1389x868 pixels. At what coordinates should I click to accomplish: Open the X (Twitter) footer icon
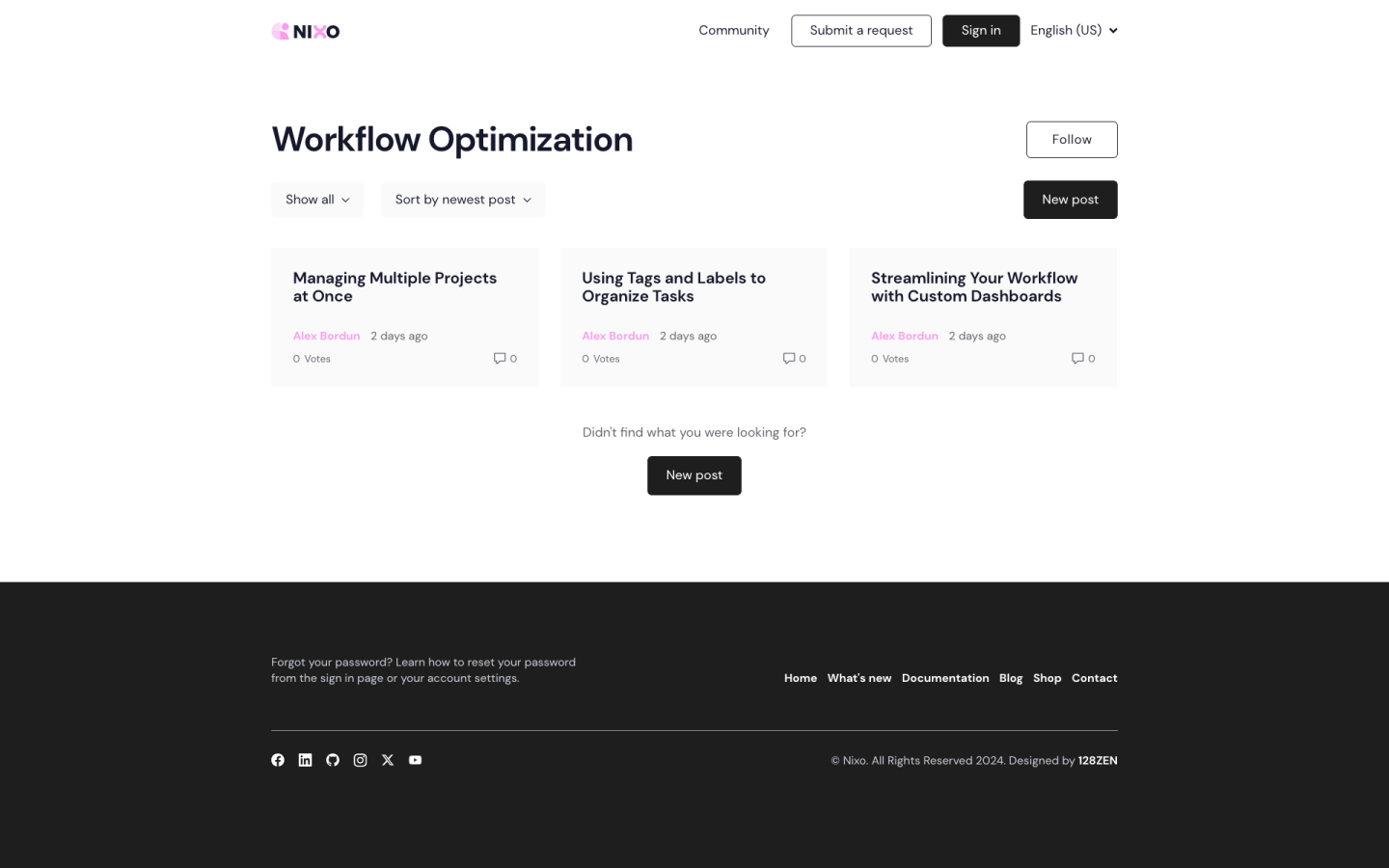click(x=388, y=760)
